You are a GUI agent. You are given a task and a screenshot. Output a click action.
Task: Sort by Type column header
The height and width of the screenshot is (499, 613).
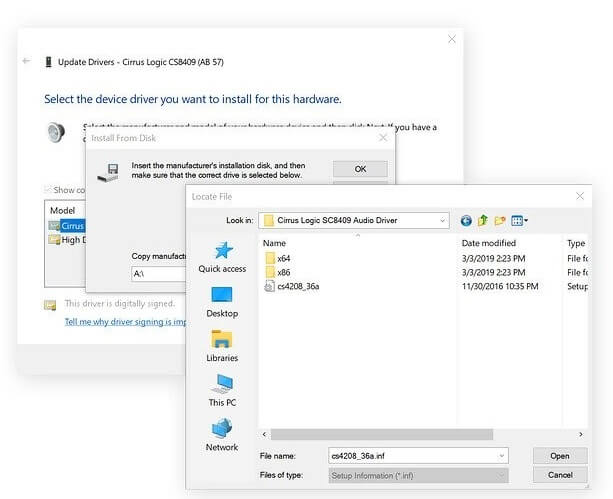pyautogui.click(x=575, y=243)
